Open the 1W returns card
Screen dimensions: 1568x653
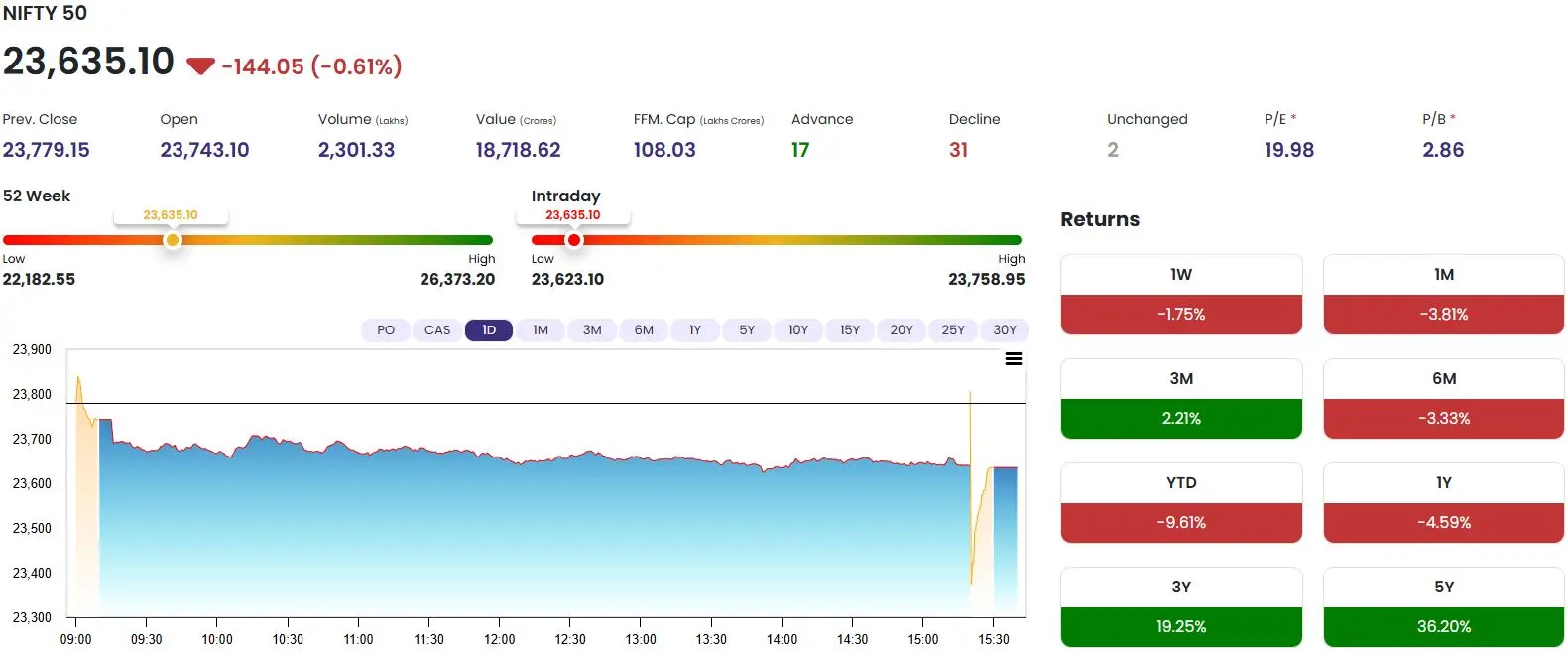click(x=1181, y=295)
